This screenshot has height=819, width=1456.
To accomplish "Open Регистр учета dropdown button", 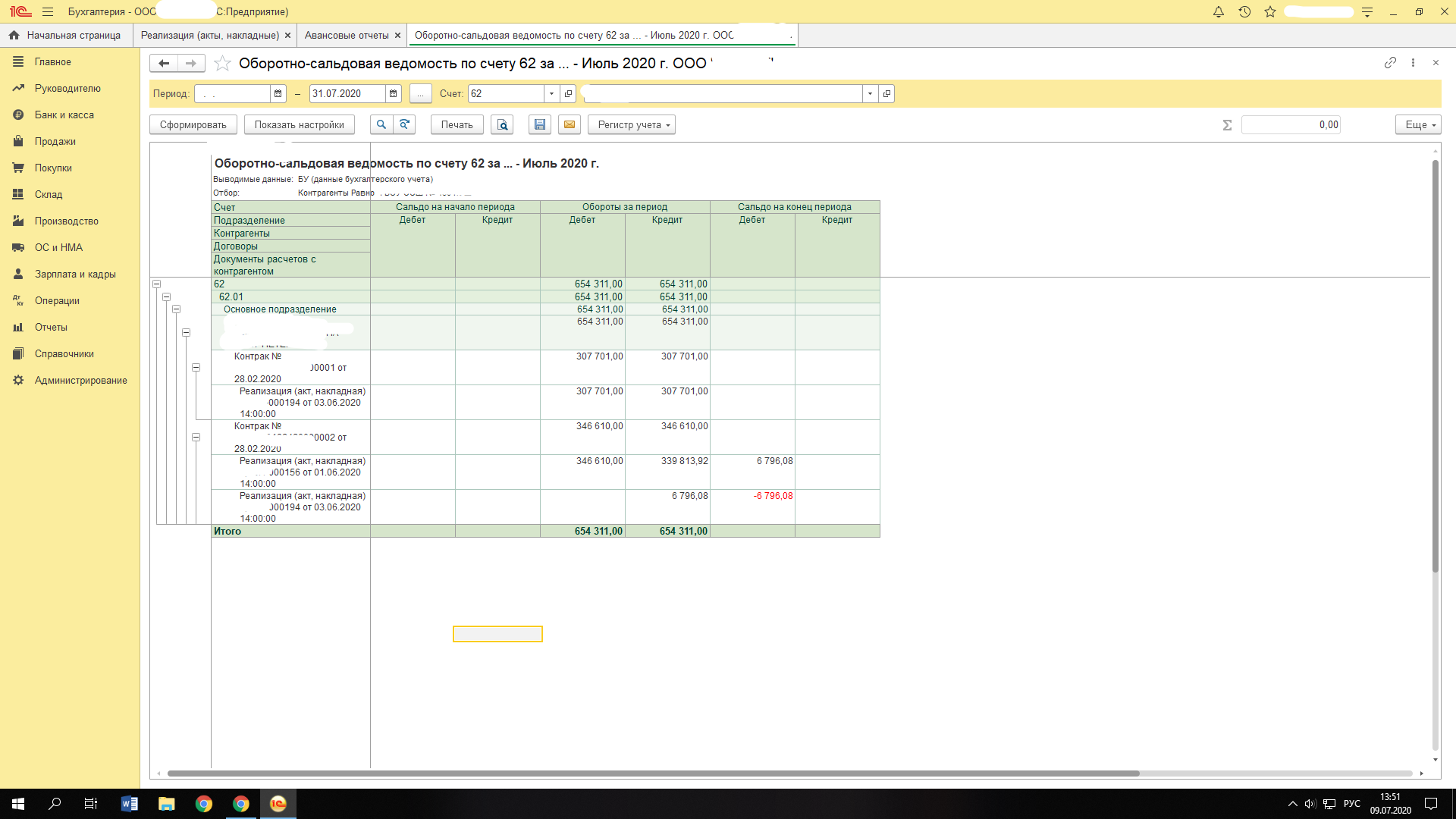I will [632, 124].
